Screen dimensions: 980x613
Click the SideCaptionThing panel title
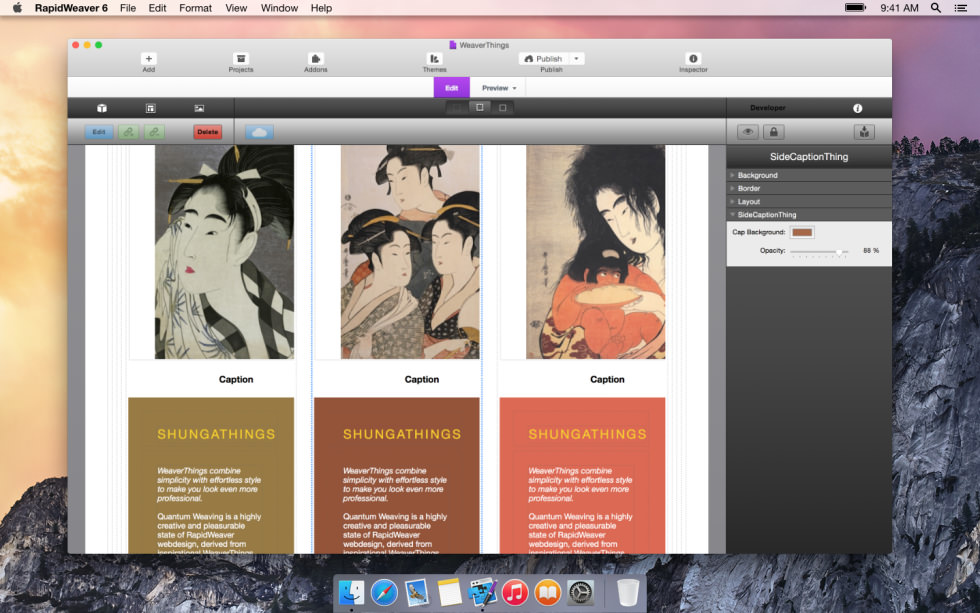(809, 157)
